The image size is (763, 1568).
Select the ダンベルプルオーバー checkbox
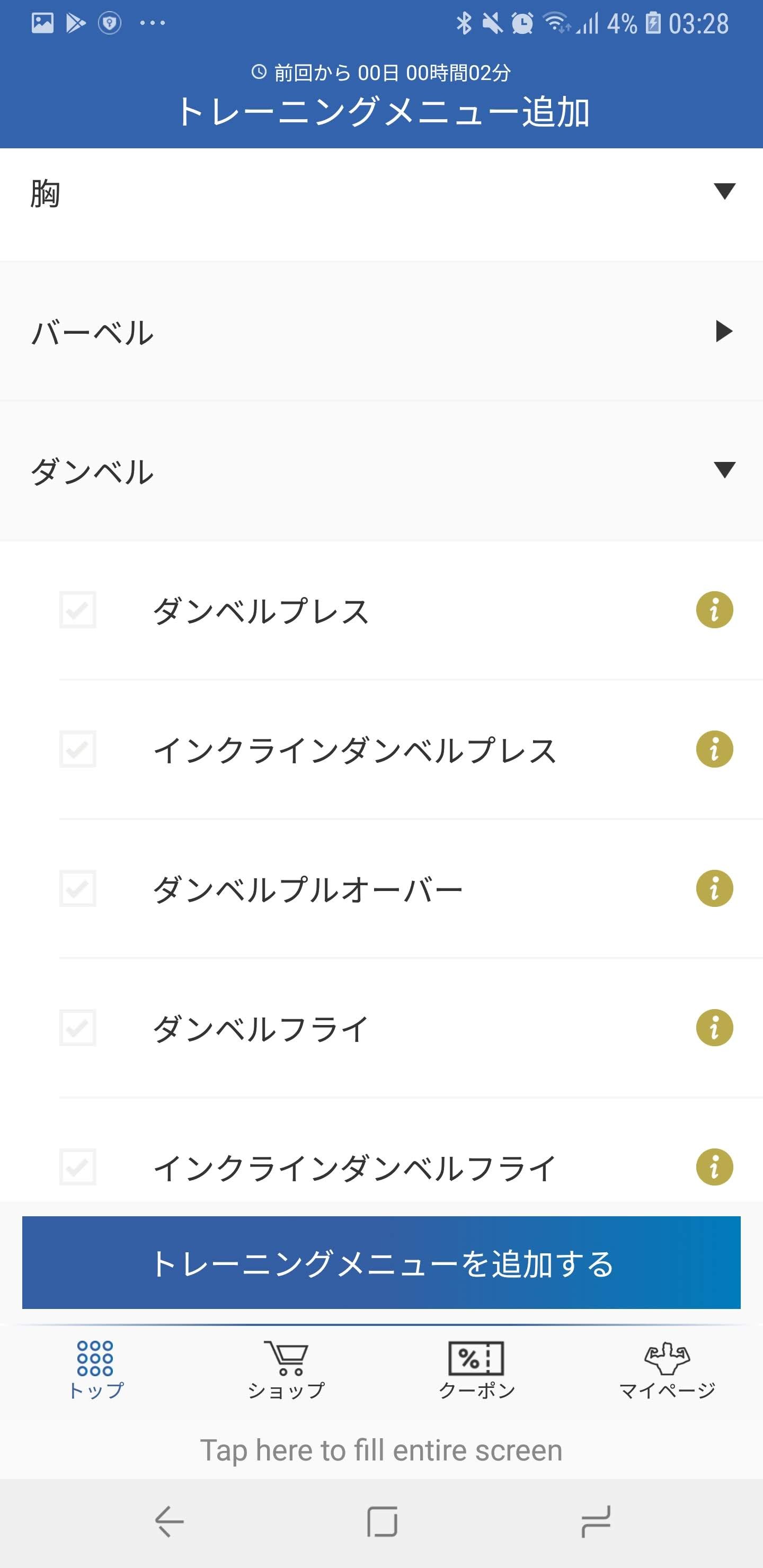[78, 889]
